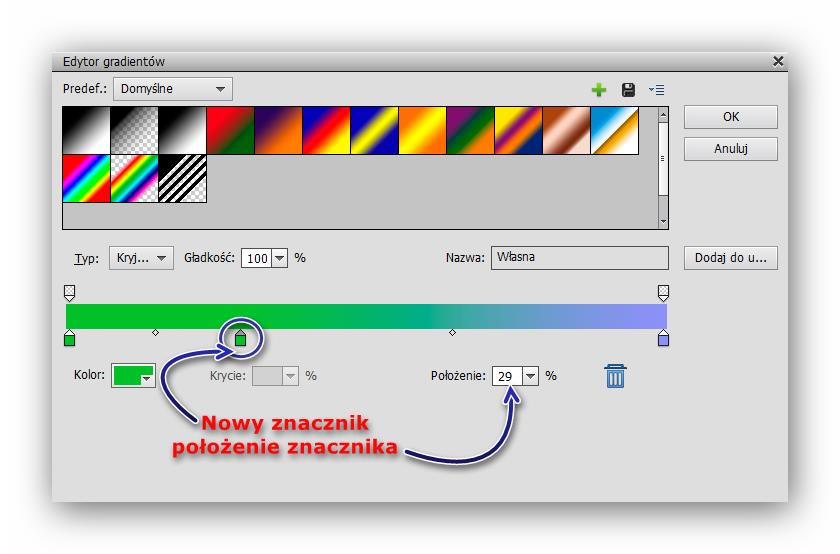Select the purple-to-orange gradient preset
Screen dimensions: 840x554
click(279, 131)
